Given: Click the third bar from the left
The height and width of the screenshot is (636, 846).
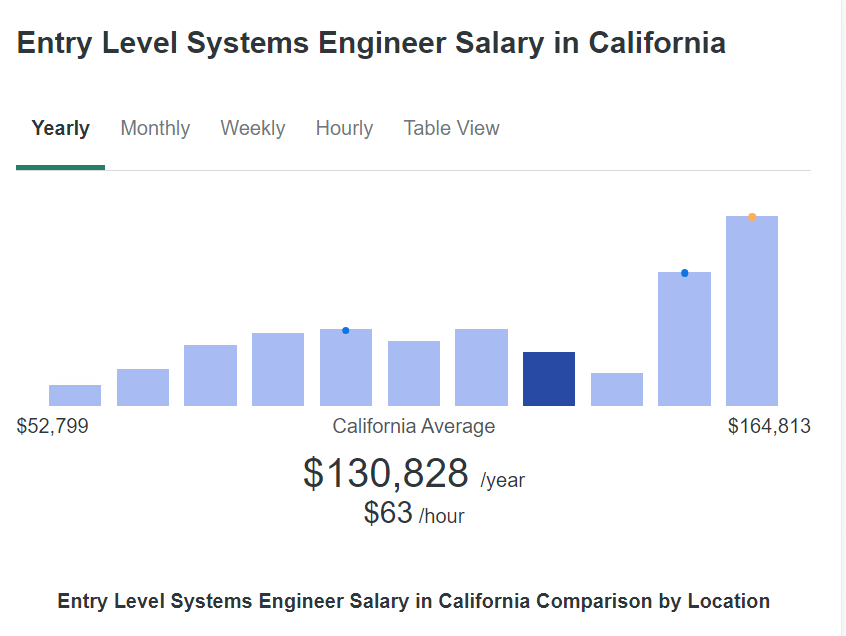Looking at the screenshot, I should pyautogui.click(x=210, y=375).
